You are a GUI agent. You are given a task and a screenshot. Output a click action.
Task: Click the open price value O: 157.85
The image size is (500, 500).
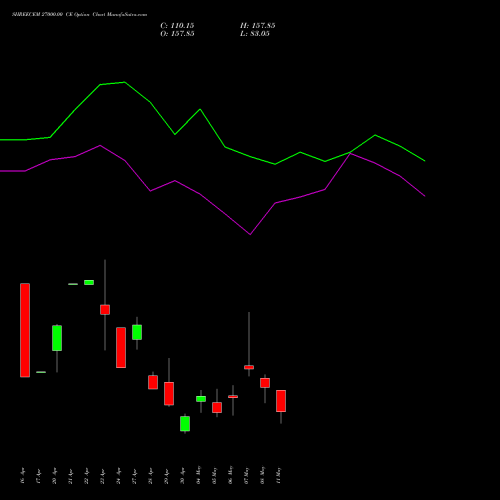(x=177, y=34)
